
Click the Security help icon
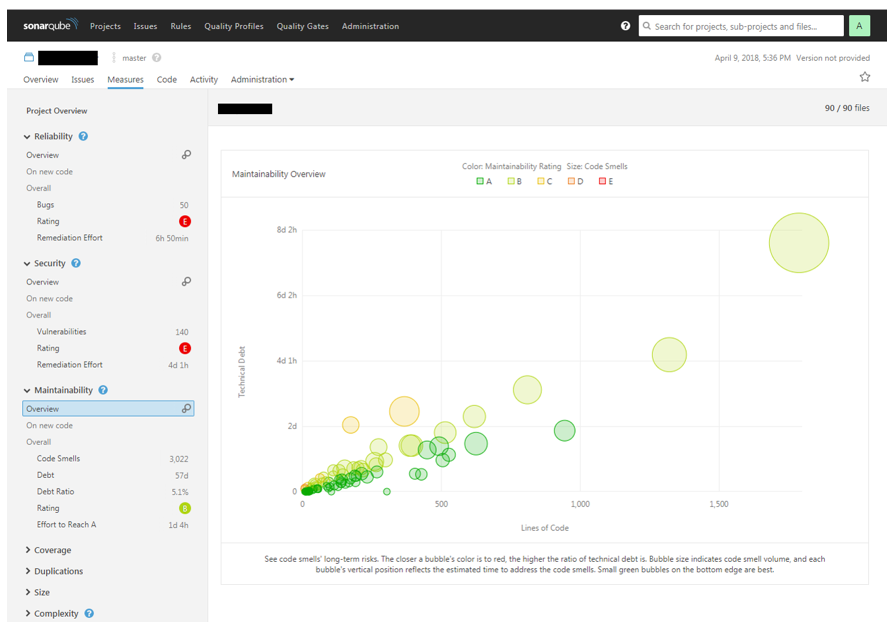tap(76, 263)
